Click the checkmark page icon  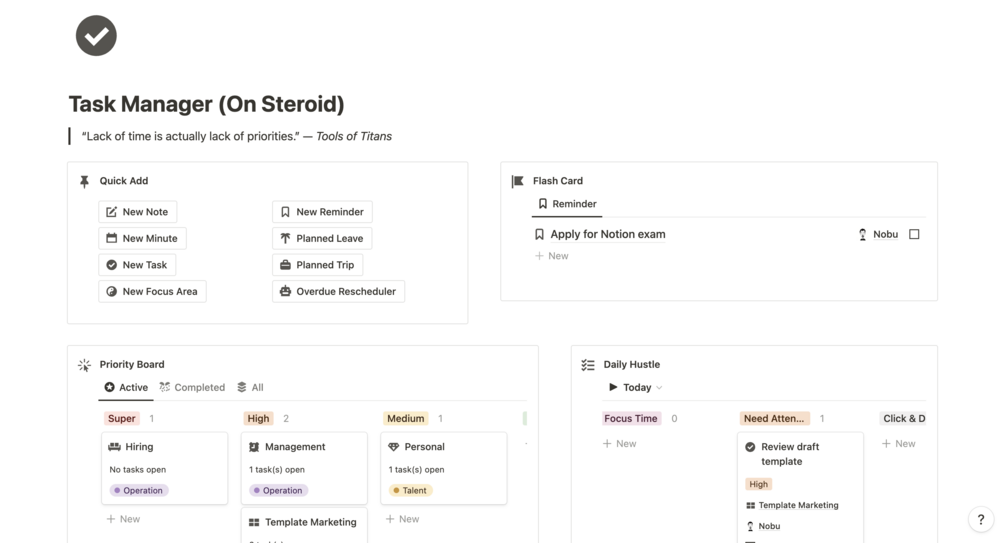(96, 35)
